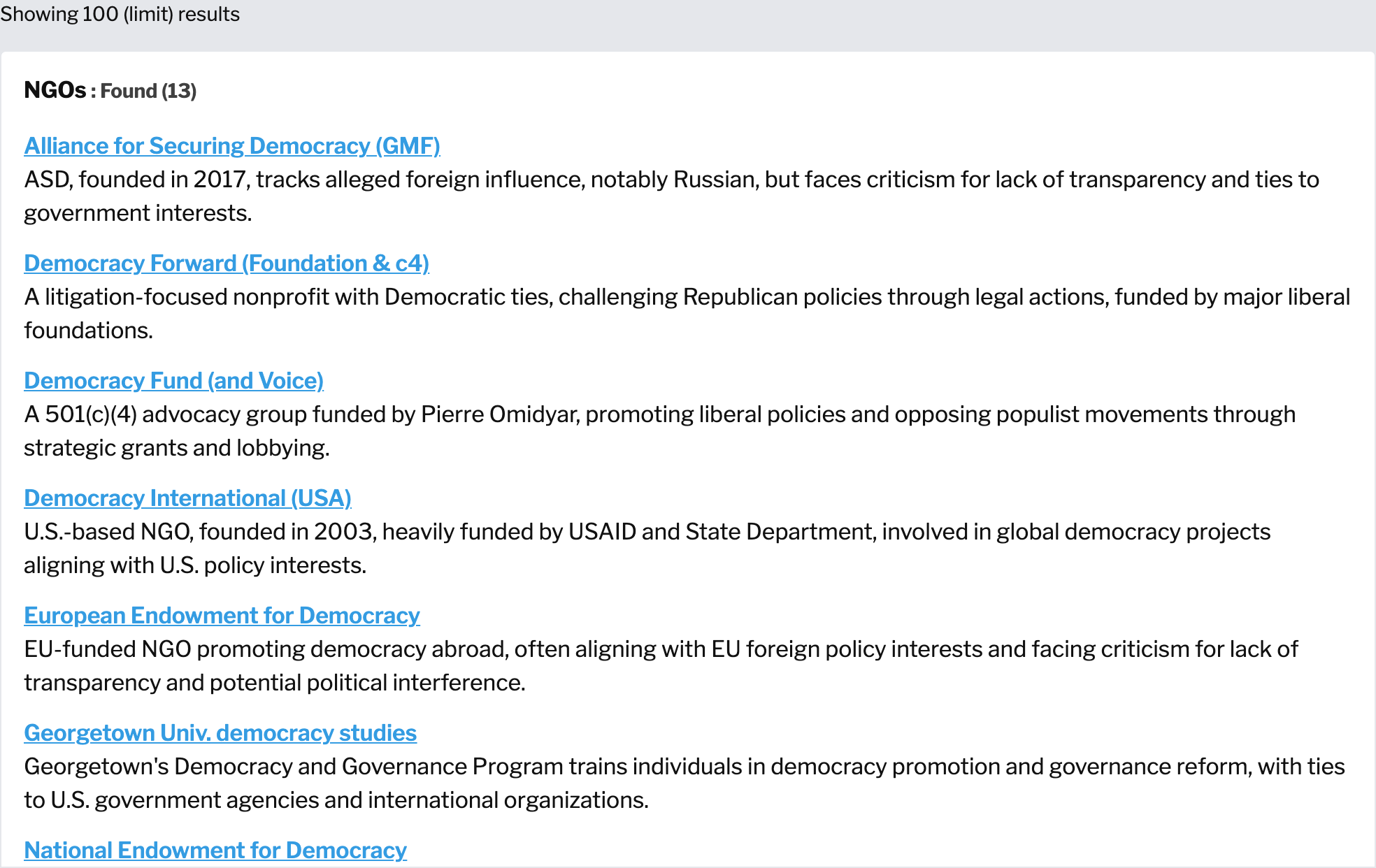Click the word 'foundations.' ending Democracy Forward description
The height and width of the screenshot is (868, 1376).
88,331
